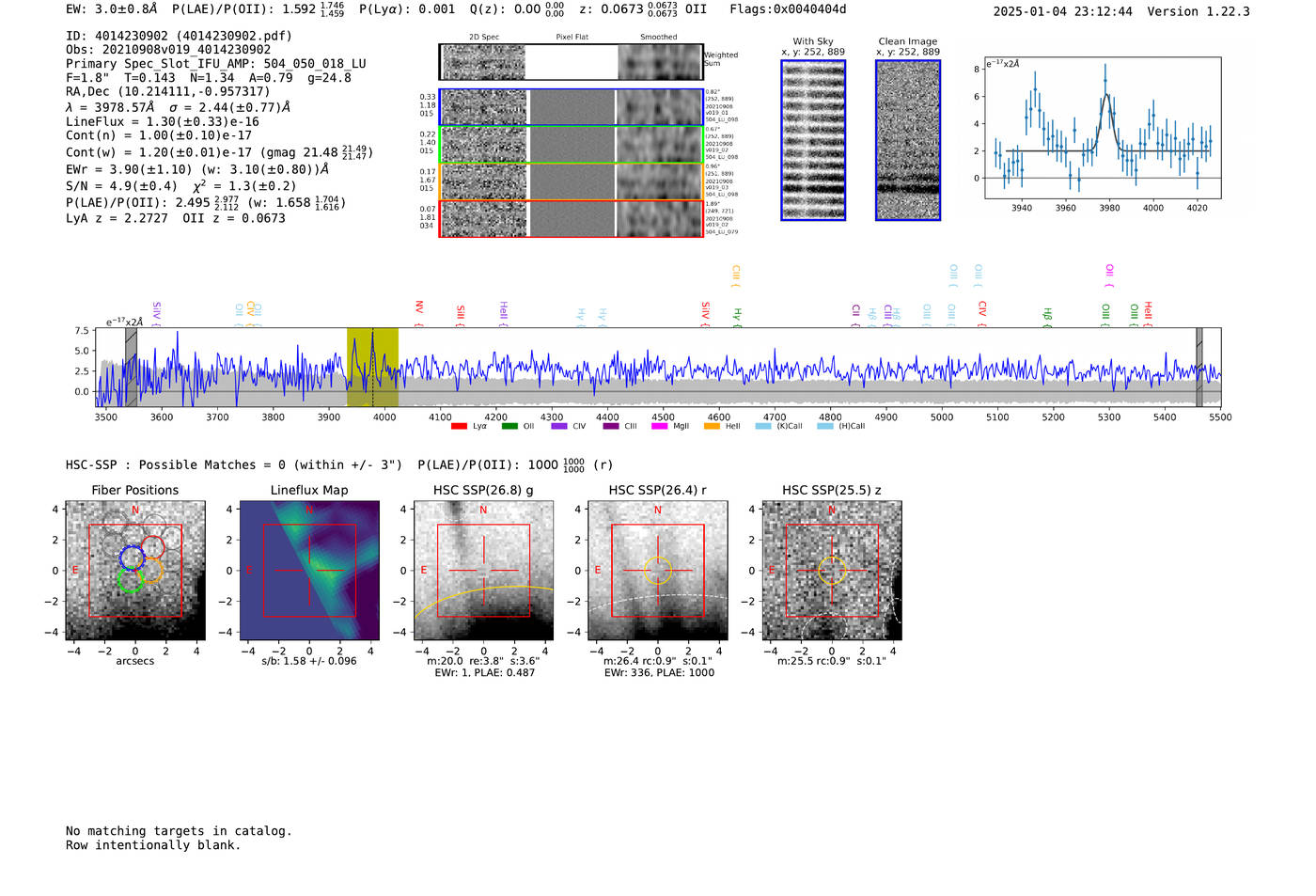The width and height of the screenshot is (1316, 896).
Task: Open the HSC SSP(26.8) g cutout
Action: tap(483, 571)
